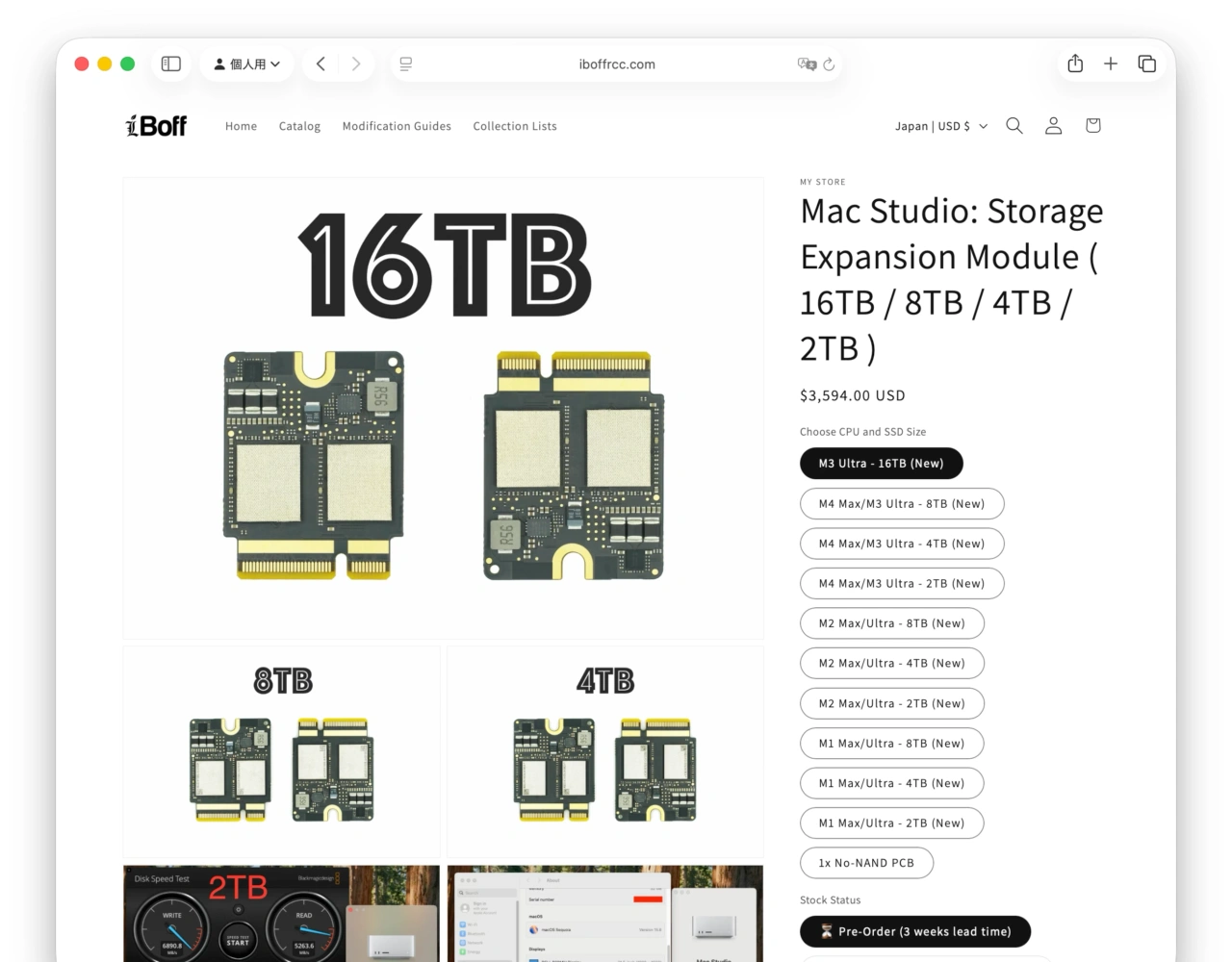Select the M4 Max/M3 Ultra - 8TB (New) option
Image resolution: width=1232 pixels, height=962 pixels.
902,503
